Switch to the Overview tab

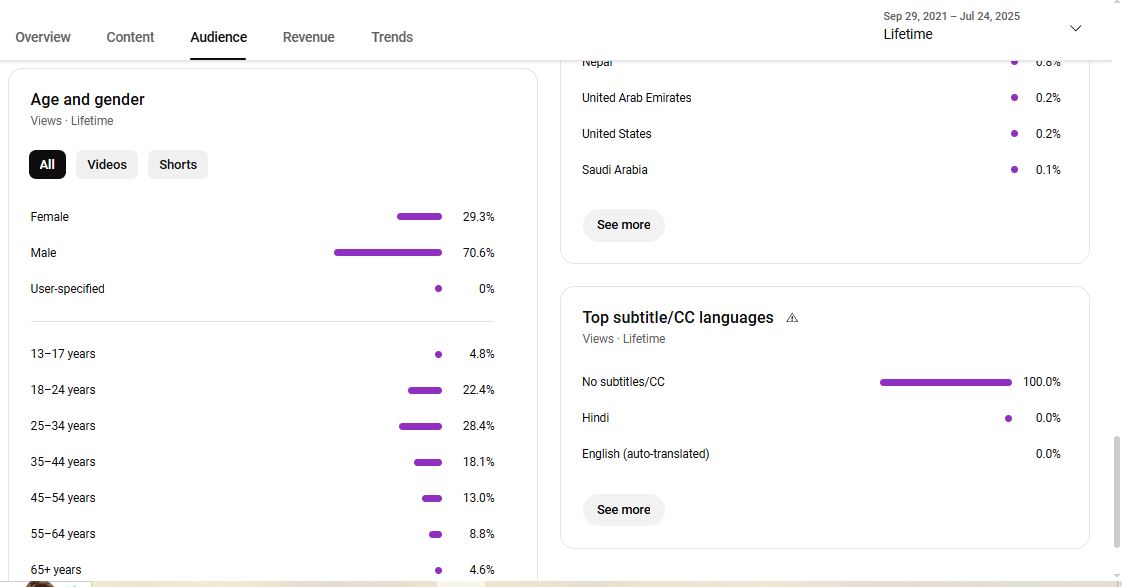[43, 37]
